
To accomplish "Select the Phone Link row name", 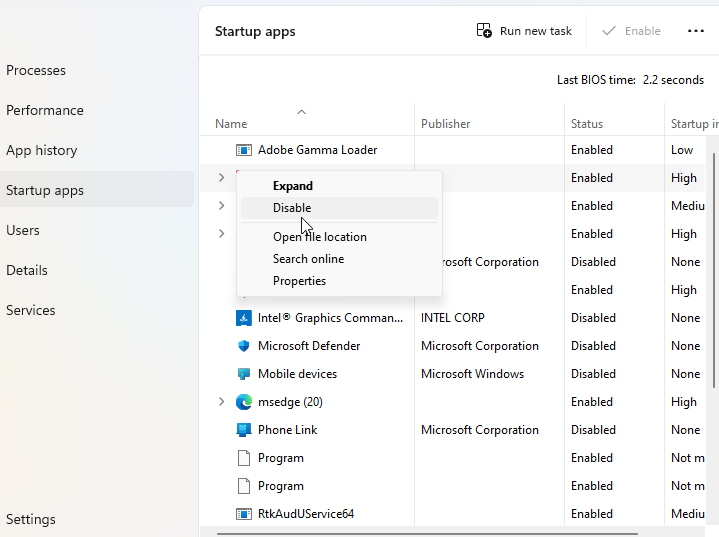I will [288, 430].
